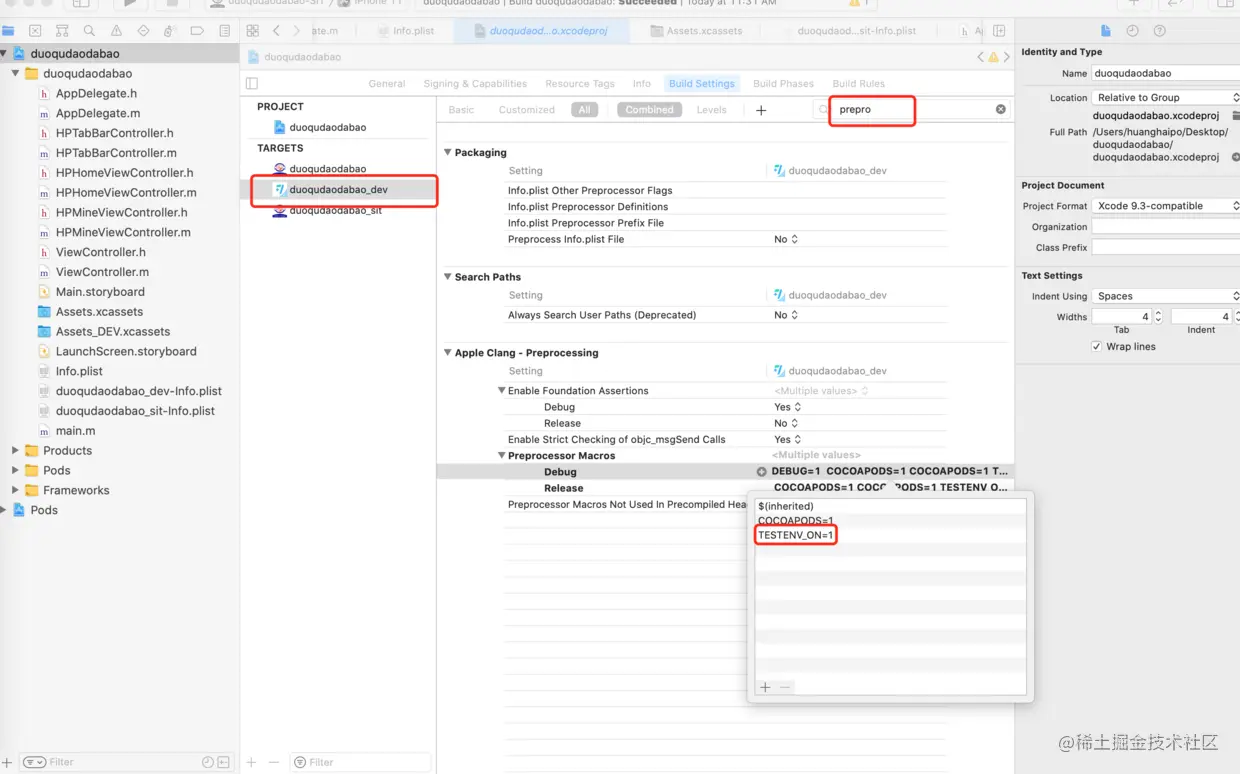This screenshot has height=774, width=1240.
Task: Show the Test navigator diamond icon
Action: click(143, 31)
